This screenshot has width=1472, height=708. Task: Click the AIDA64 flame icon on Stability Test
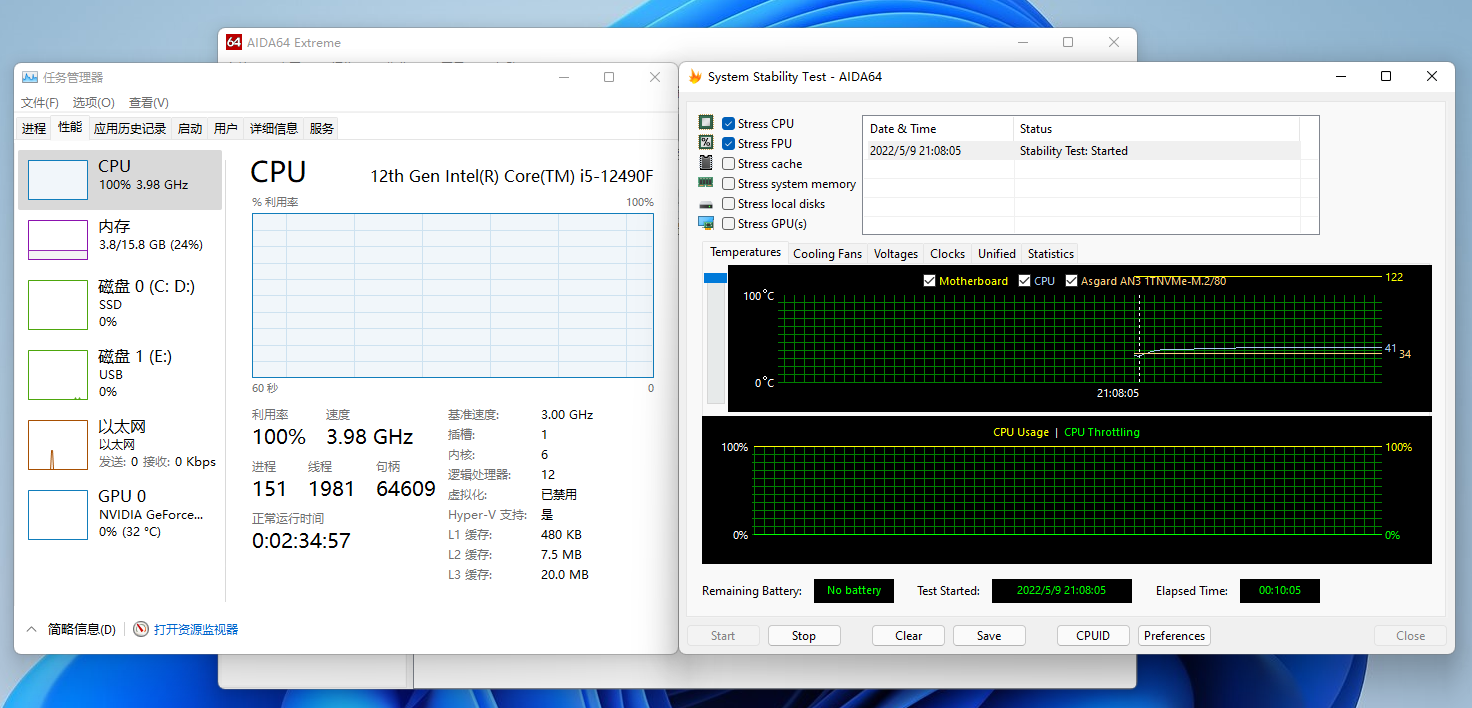click(695, 76)
